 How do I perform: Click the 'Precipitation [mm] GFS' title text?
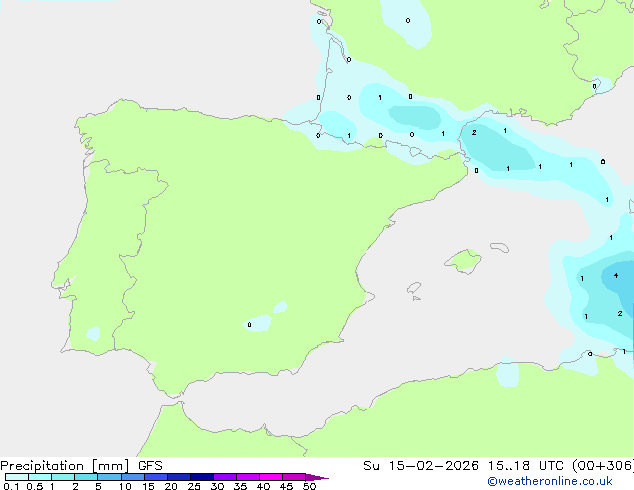coord(81,466)
